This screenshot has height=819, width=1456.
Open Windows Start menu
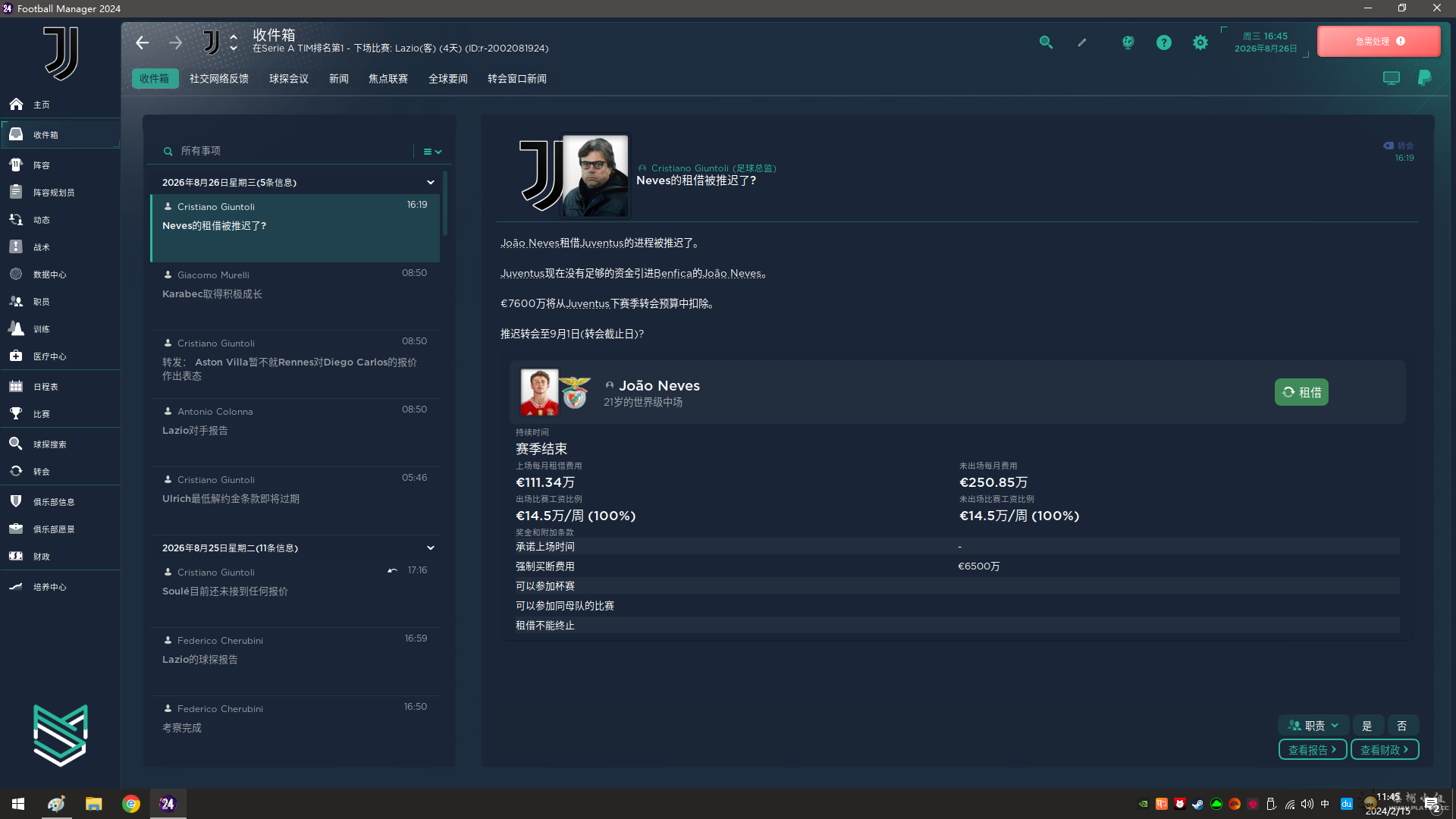pyautogui.click(x=18, y=804)
